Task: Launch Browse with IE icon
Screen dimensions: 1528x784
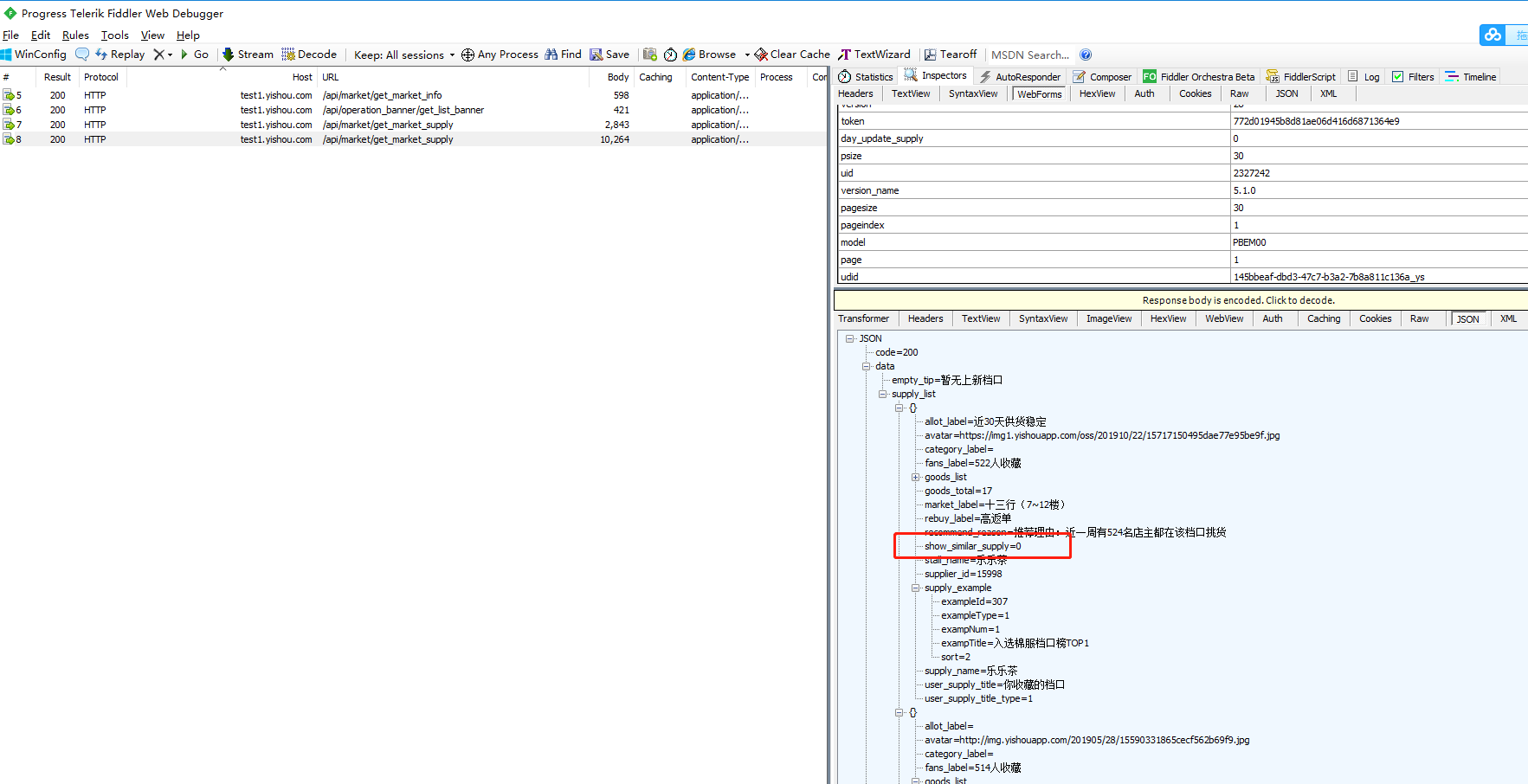Action: click(x=709, y=55)
